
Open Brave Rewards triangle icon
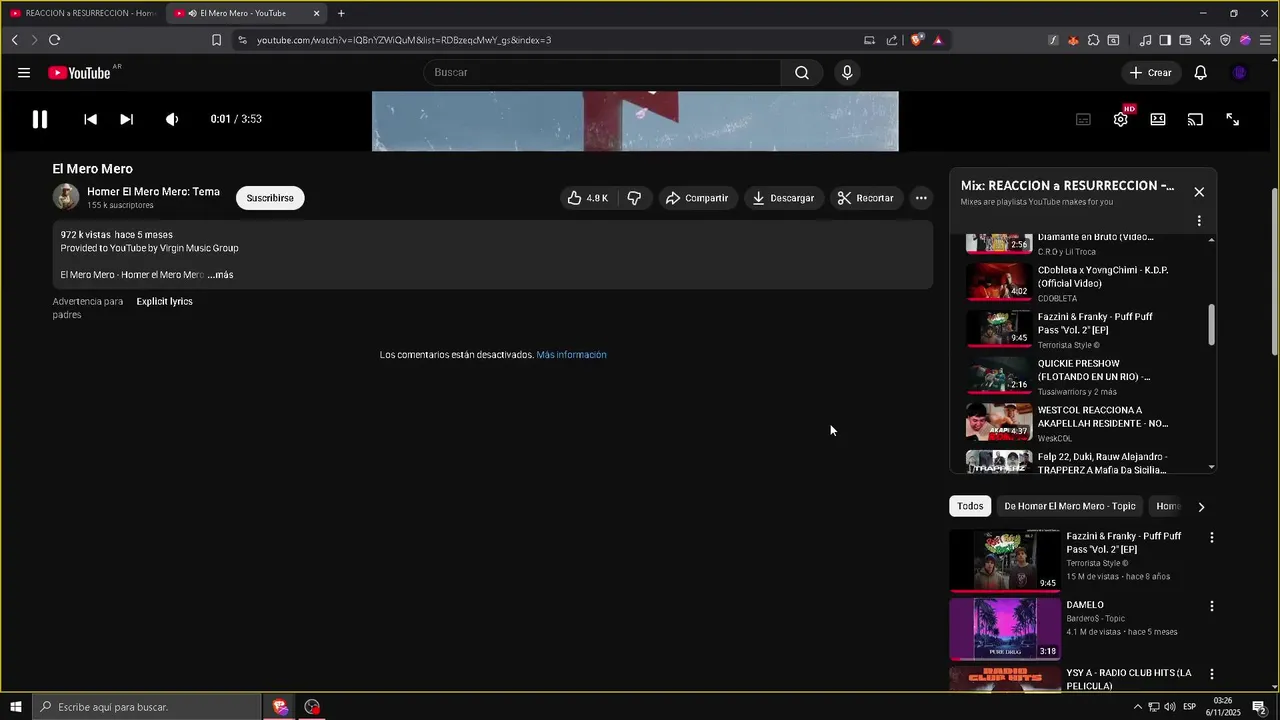pos(938,40)
